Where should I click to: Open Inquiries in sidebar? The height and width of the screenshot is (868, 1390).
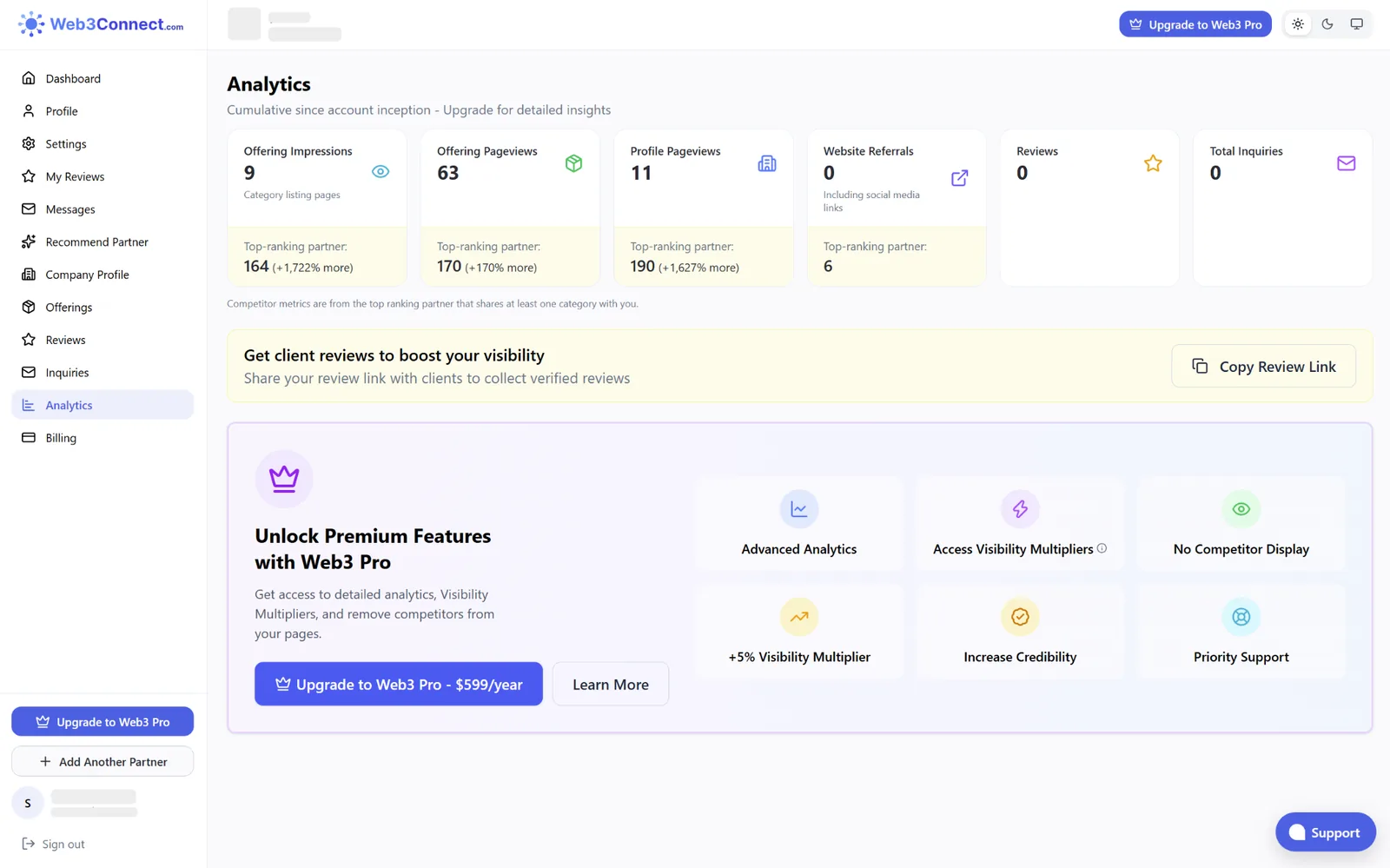coord(103,373)
